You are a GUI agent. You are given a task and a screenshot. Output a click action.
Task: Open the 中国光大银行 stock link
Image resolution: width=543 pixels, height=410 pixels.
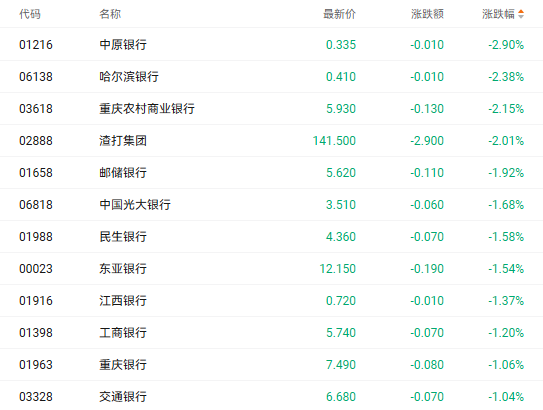click(x=135, y=205)
